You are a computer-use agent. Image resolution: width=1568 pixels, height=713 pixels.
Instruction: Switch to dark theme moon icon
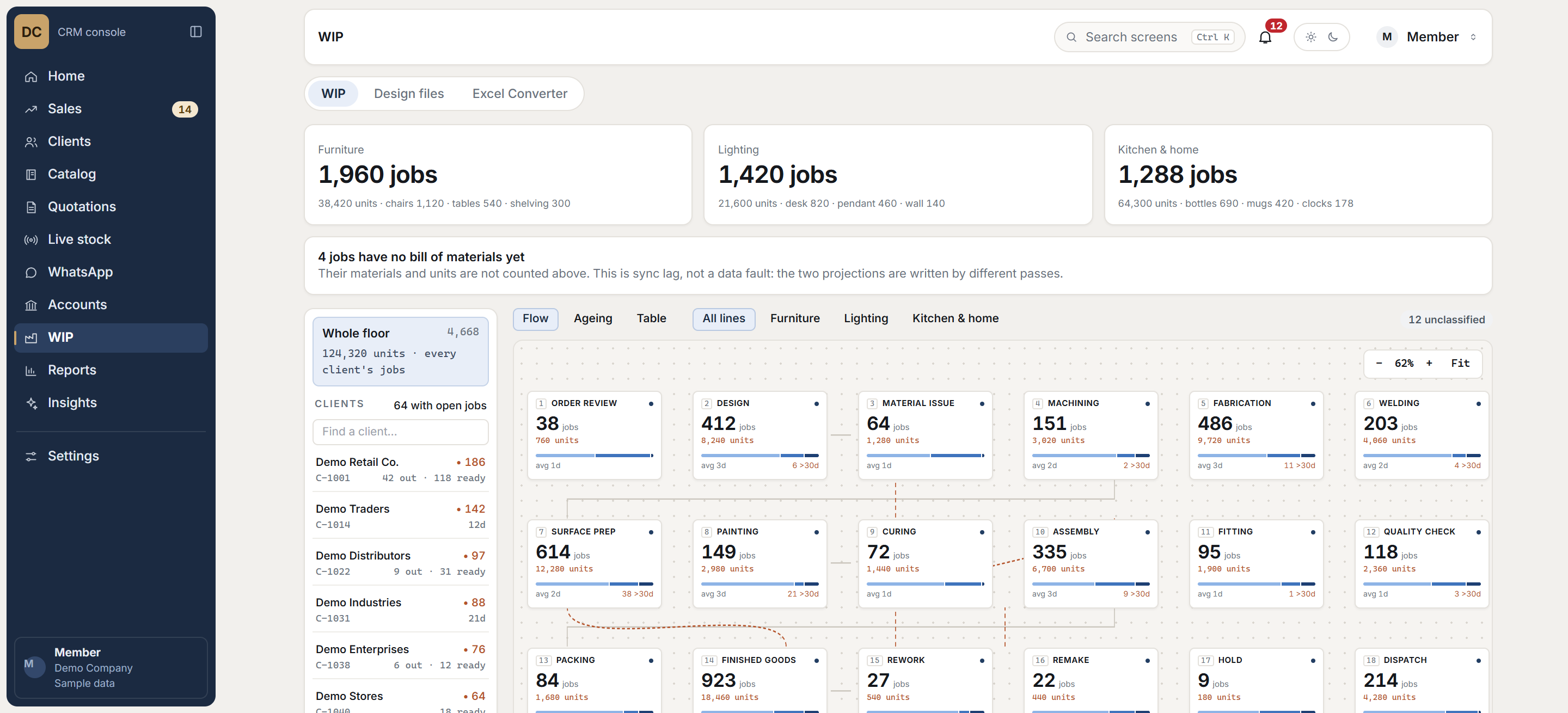[1333, 37]
